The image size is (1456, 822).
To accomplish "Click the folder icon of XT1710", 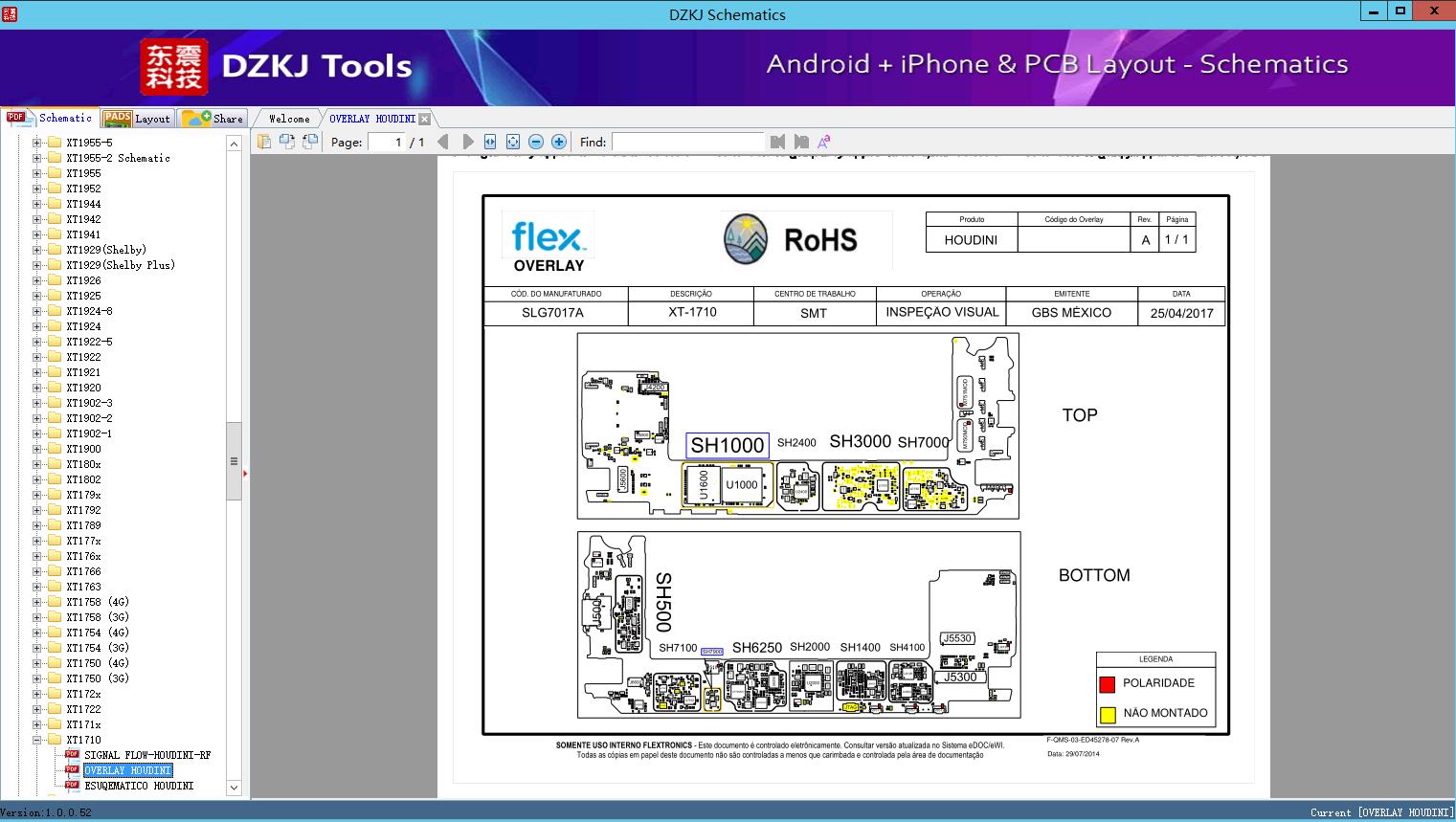I will click(x=55, y=740).
